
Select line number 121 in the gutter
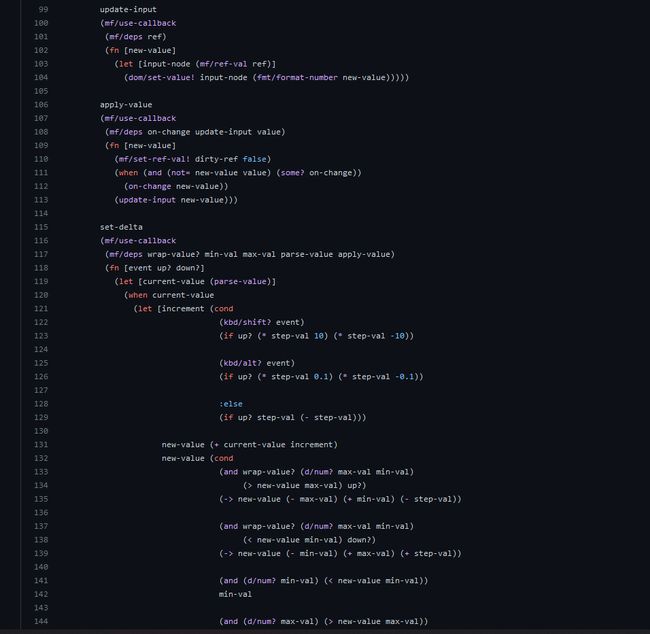[40, 308]
